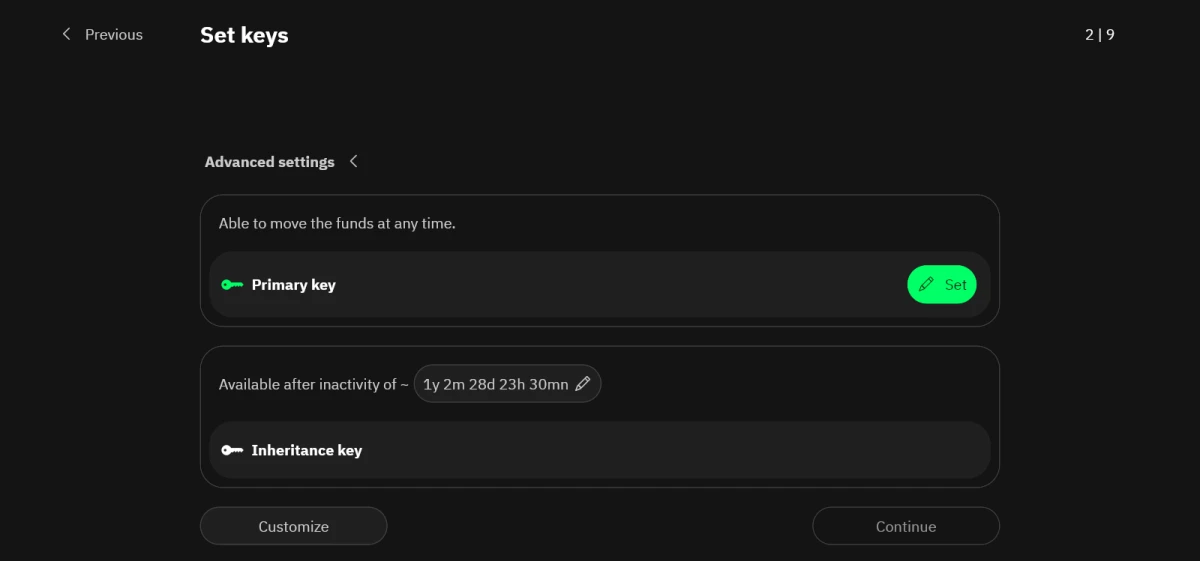Click the Set keys page title

tap(244, 35)
